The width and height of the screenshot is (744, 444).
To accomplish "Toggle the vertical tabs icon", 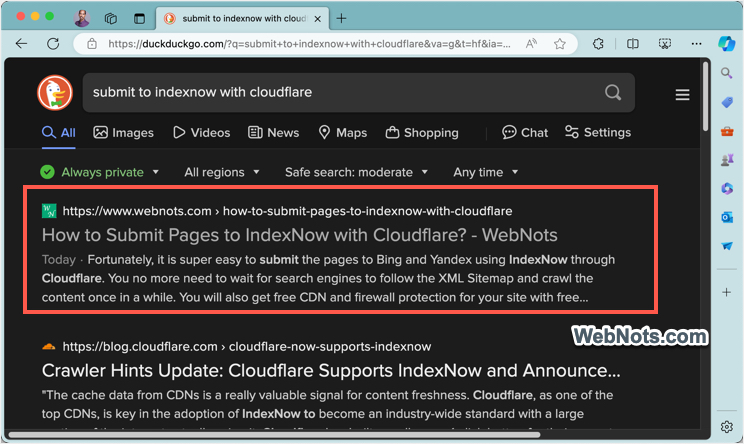I will point(139,18).
